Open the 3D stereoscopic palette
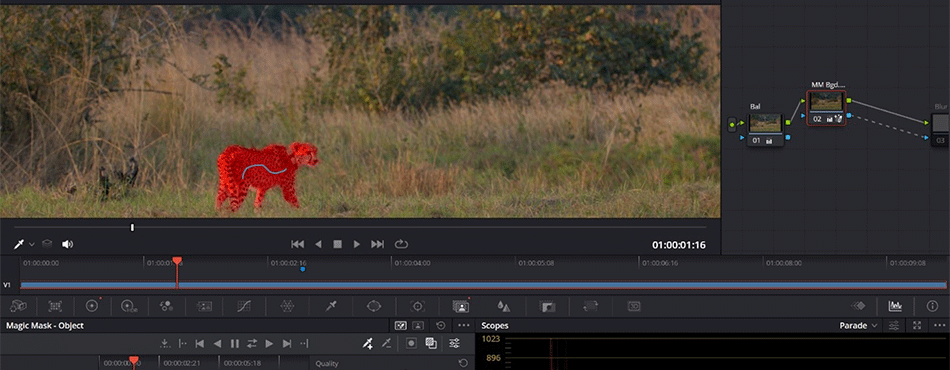This screenshot has width=950, height=370. click(x=634, y=306)
